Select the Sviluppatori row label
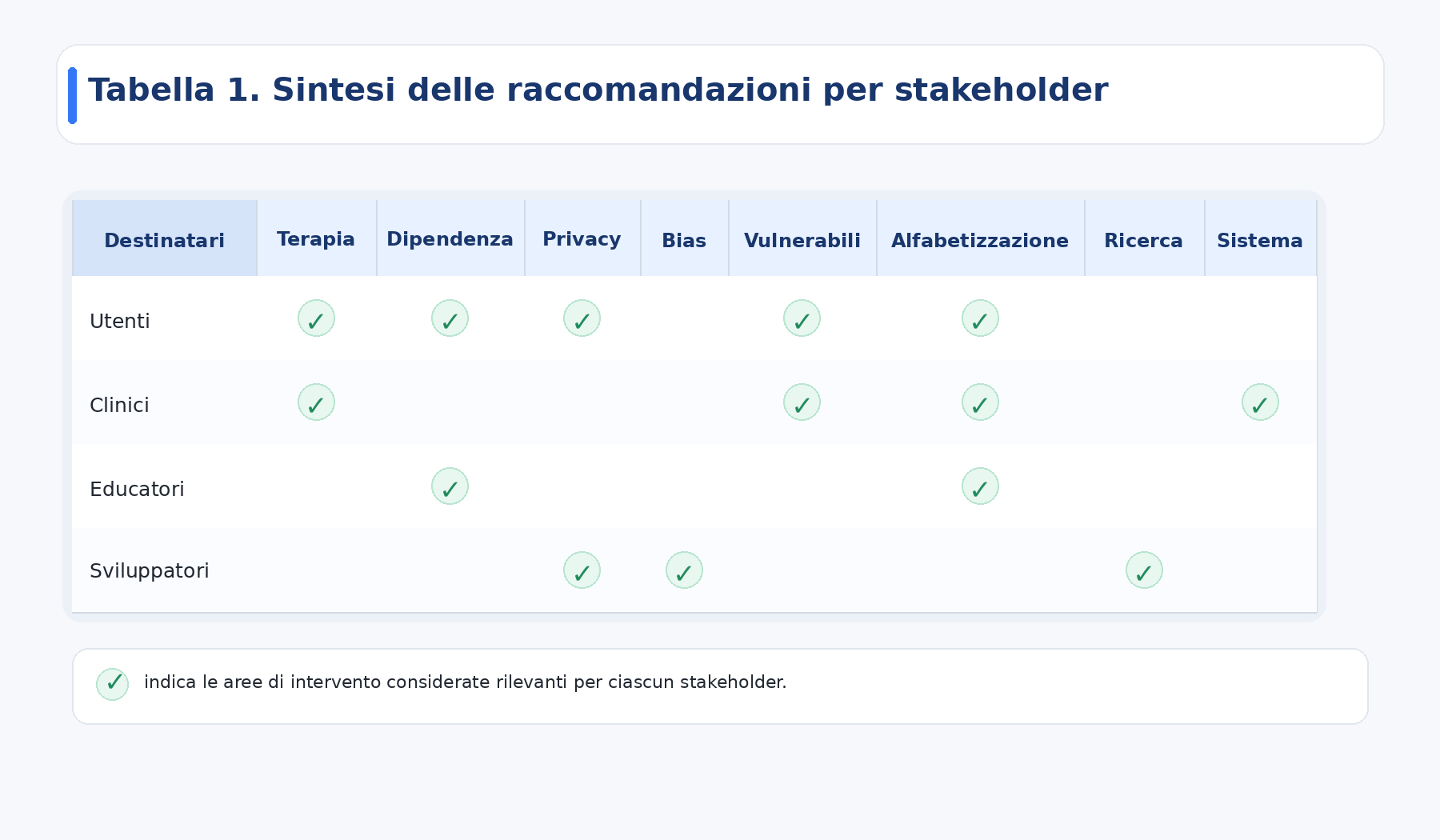Image resolution: width=1440 pixels, height=840 pixels. point(150,570)
